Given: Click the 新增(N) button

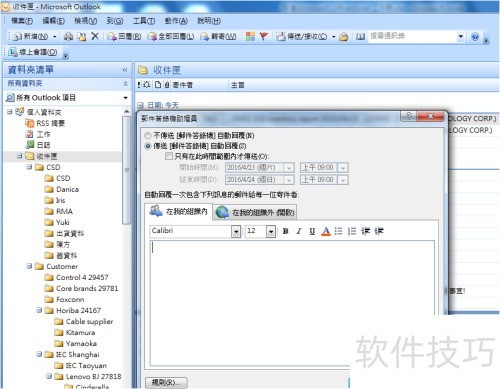Looking at the screenshot, I should pyautogui.click(x=31, y=36).
